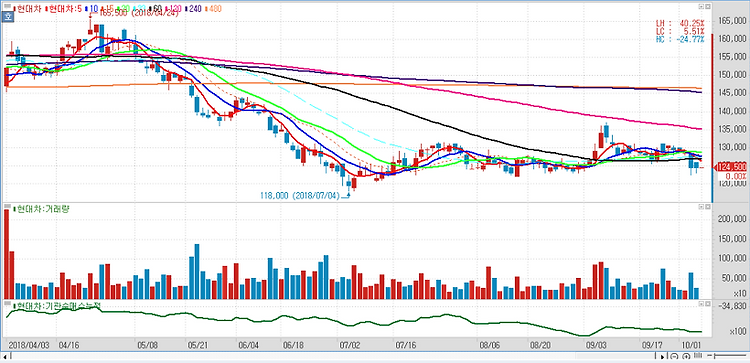Screen dimensions: 750x363
Task: Maximize the 기관순매수 indicator panel
Action: tap(708, 304)
